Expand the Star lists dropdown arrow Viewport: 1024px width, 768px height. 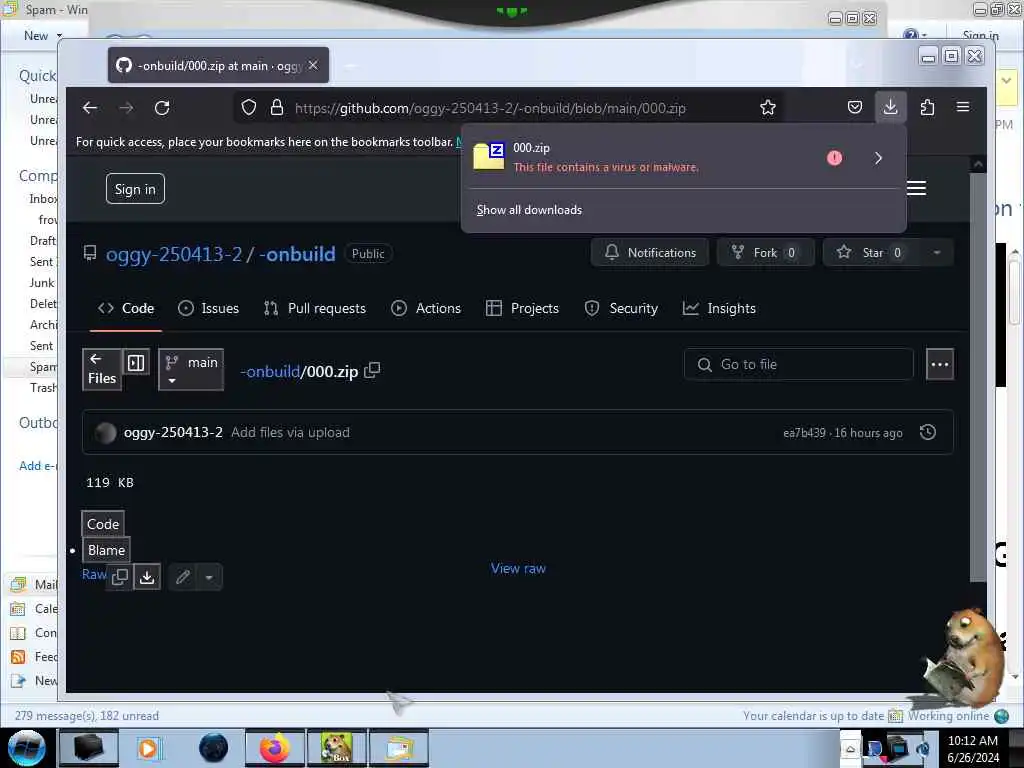click(937, 253)
